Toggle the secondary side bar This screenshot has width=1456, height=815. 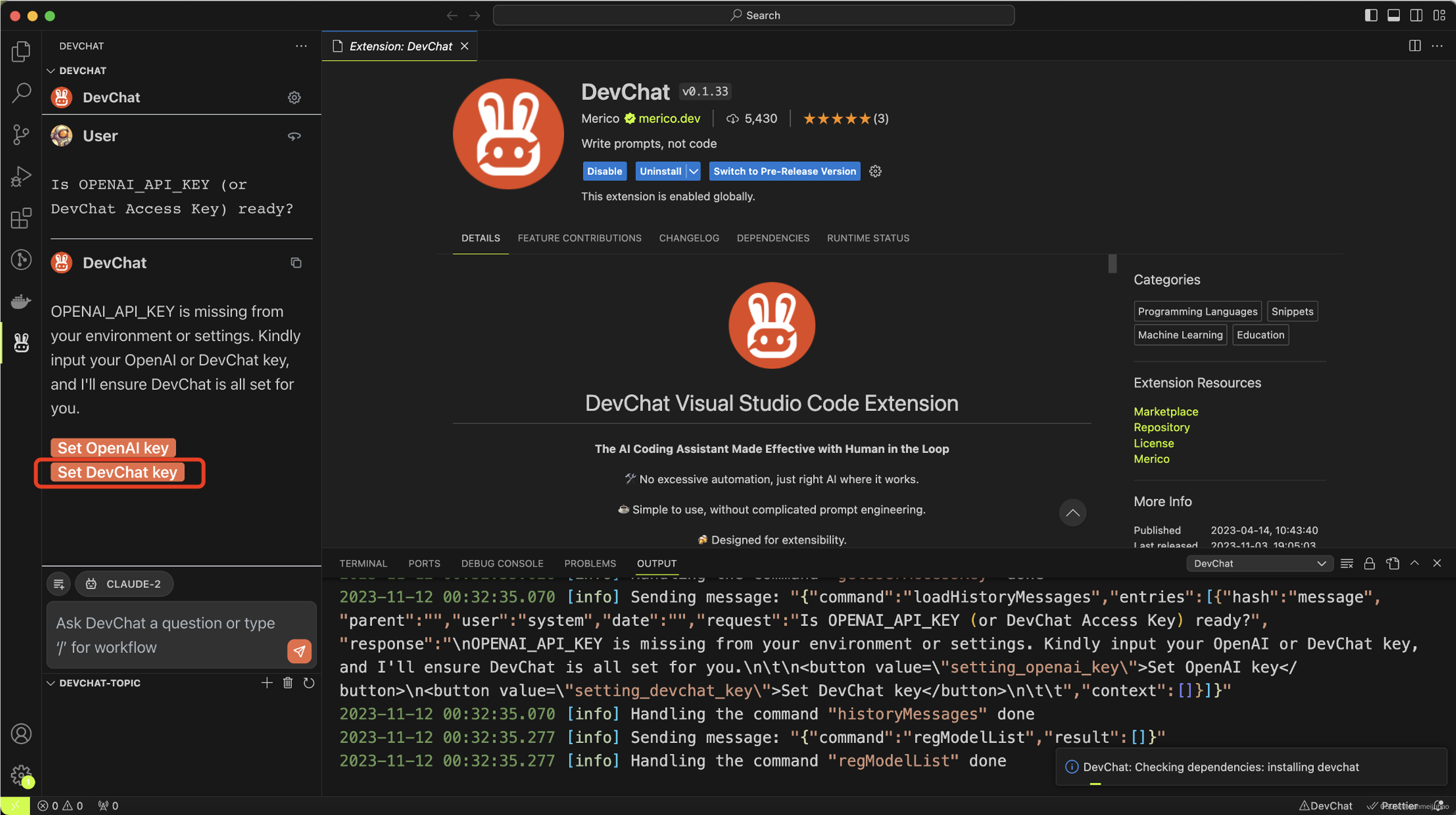click(1417, 15)
